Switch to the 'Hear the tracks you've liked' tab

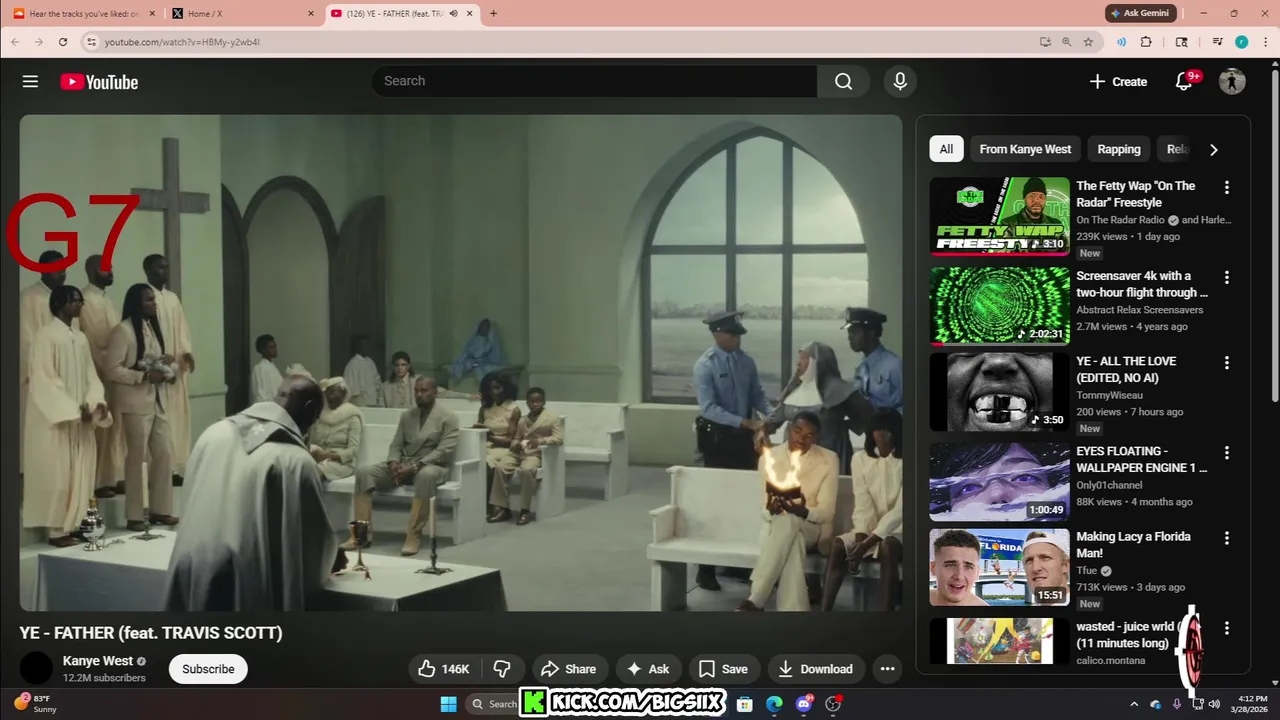(x=83, y=14)
